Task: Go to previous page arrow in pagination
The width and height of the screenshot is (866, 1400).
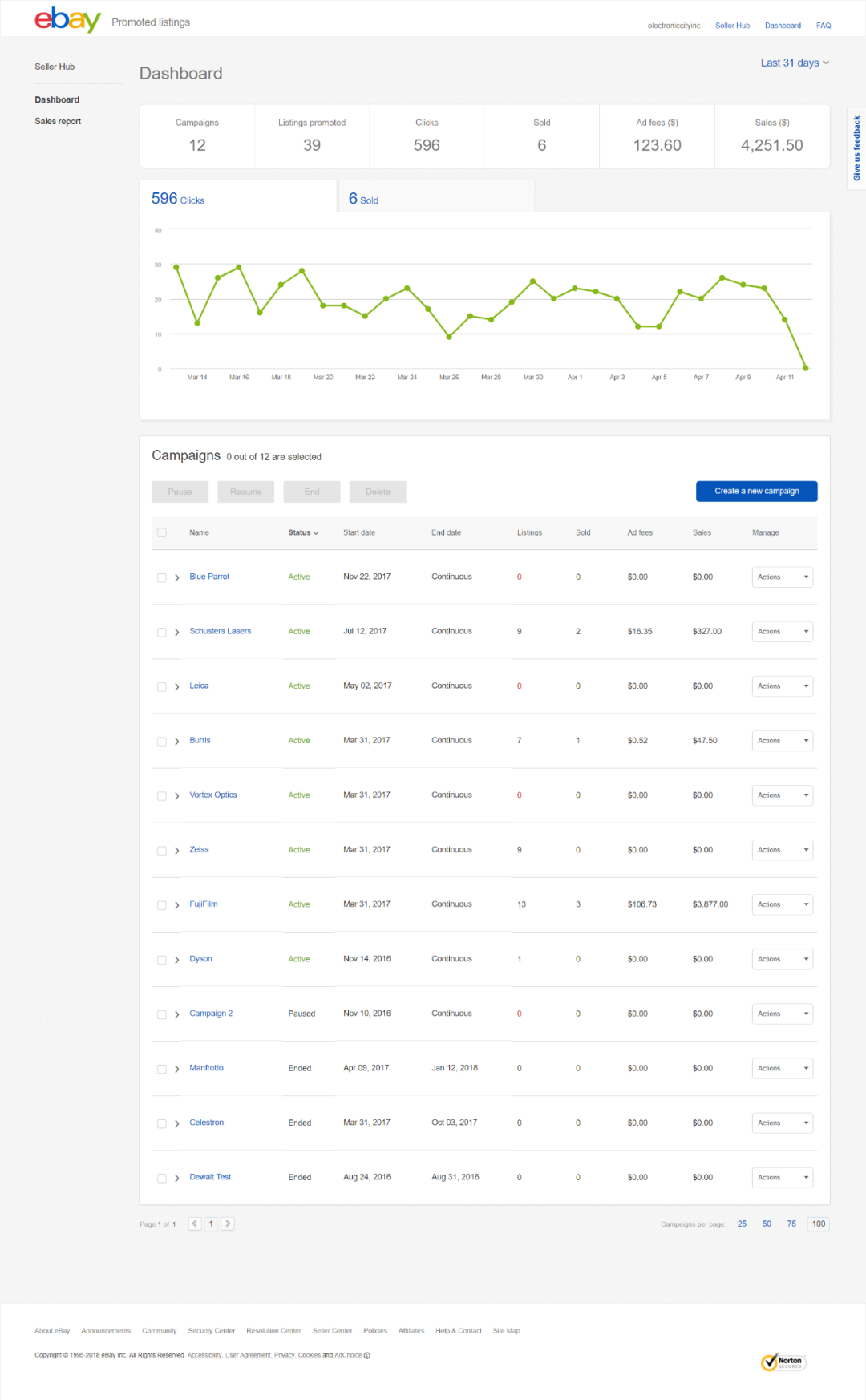Action: pos(195,1224)
